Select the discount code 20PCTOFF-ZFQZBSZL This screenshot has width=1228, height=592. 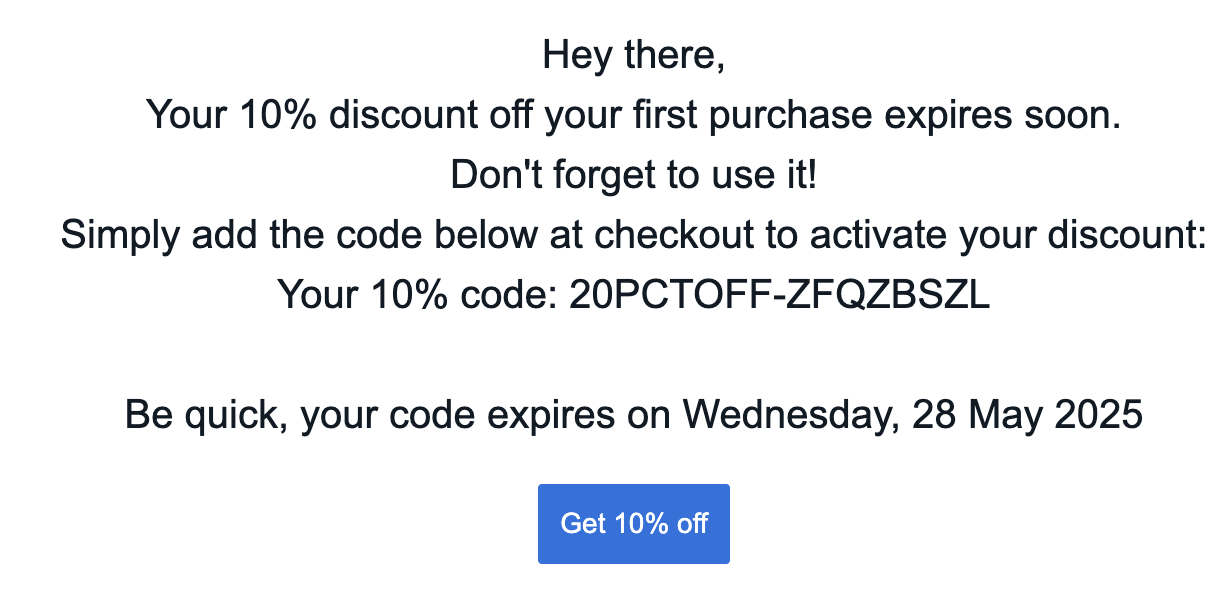click(779, 295)
